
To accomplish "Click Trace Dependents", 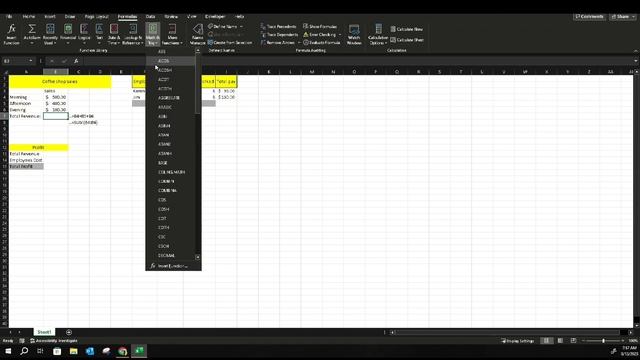I will (279, 35).
